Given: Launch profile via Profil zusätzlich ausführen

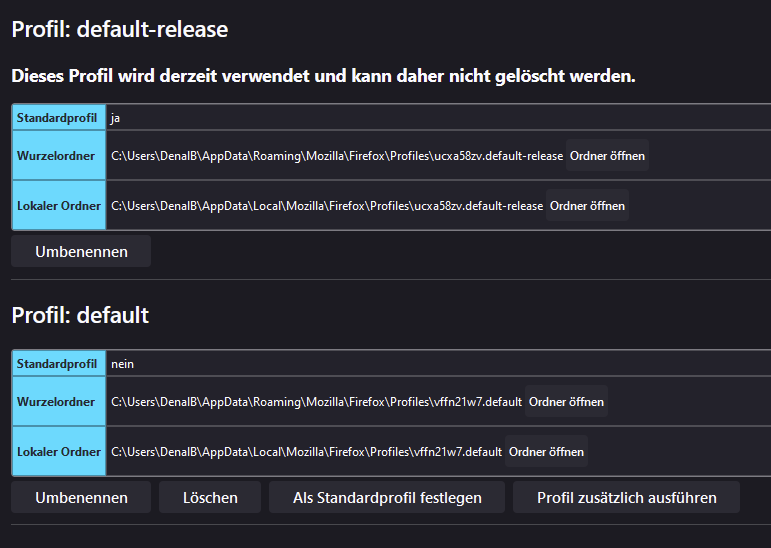Looking at the screenshot, I should pyautogui.click(x=626, y=498).
